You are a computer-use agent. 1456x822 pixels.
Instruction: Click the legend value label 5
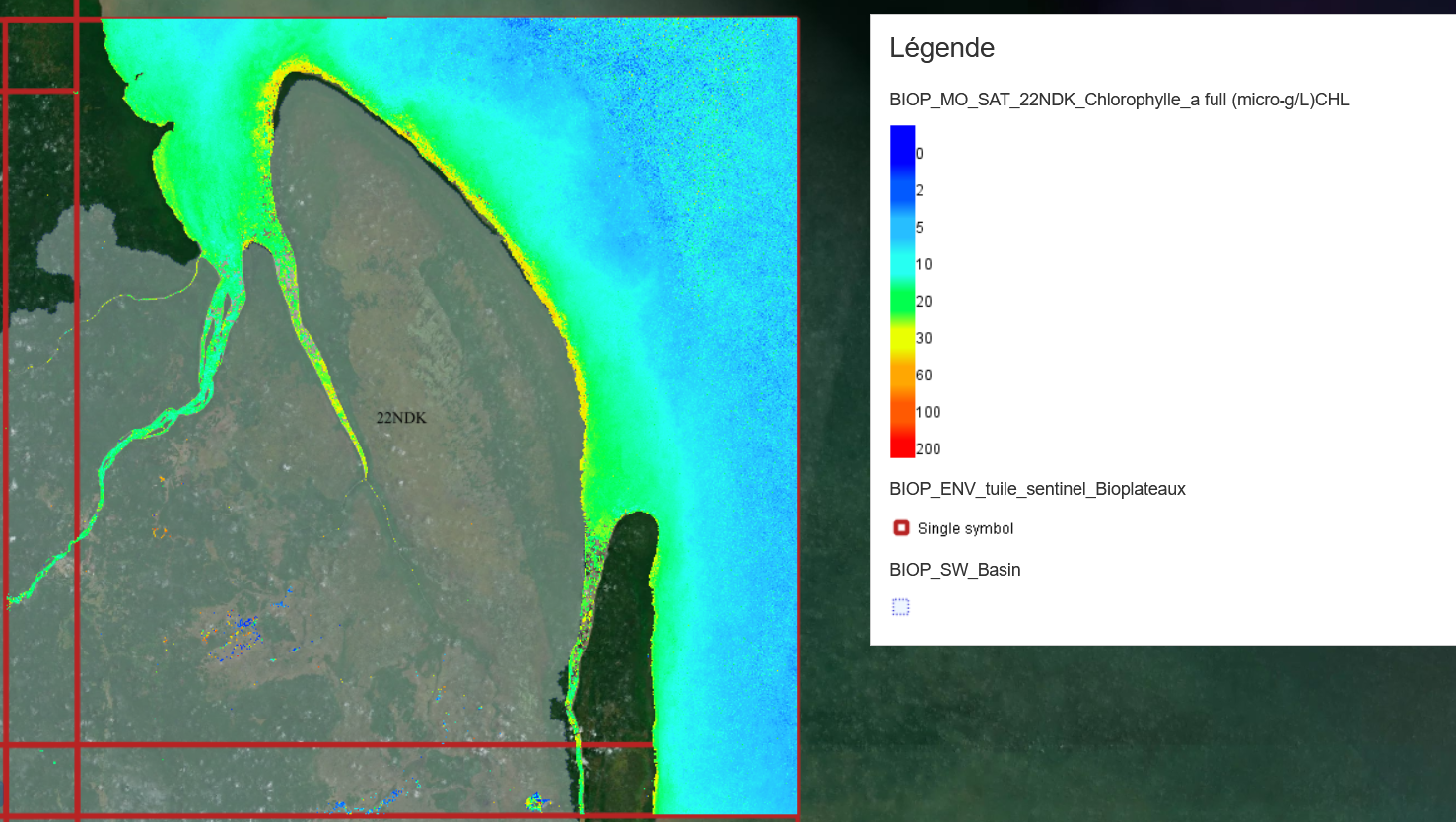[920, 228]
